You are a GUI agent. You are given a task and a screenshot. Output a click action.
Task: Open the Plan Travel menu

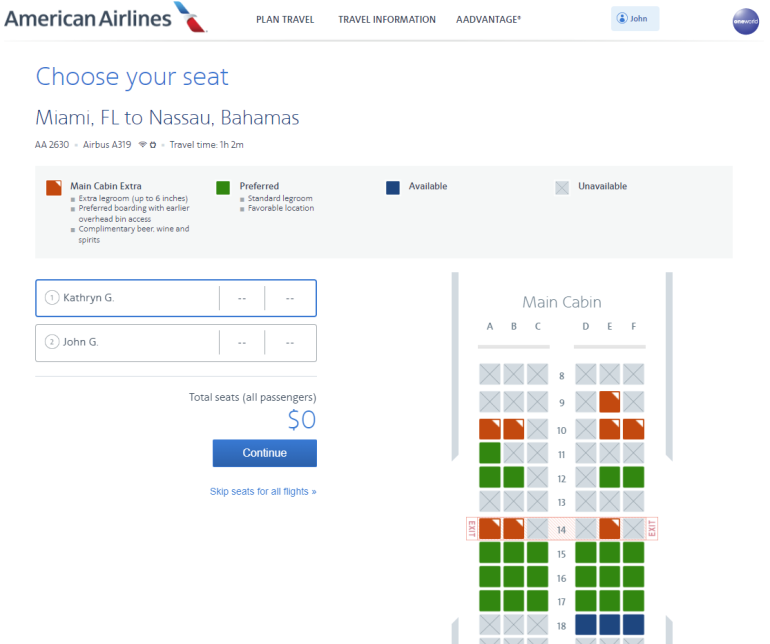(283, 20)
